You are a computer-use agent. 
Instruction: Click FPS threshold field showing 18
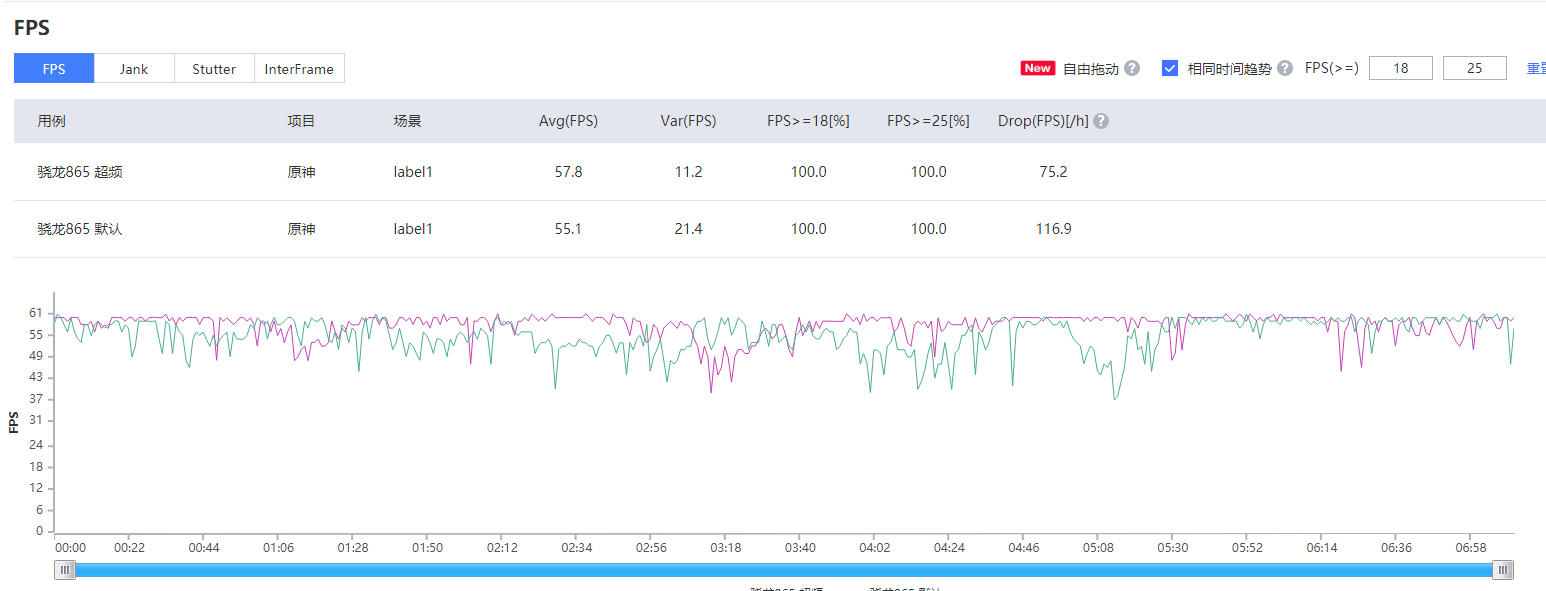click(1400, 68)
